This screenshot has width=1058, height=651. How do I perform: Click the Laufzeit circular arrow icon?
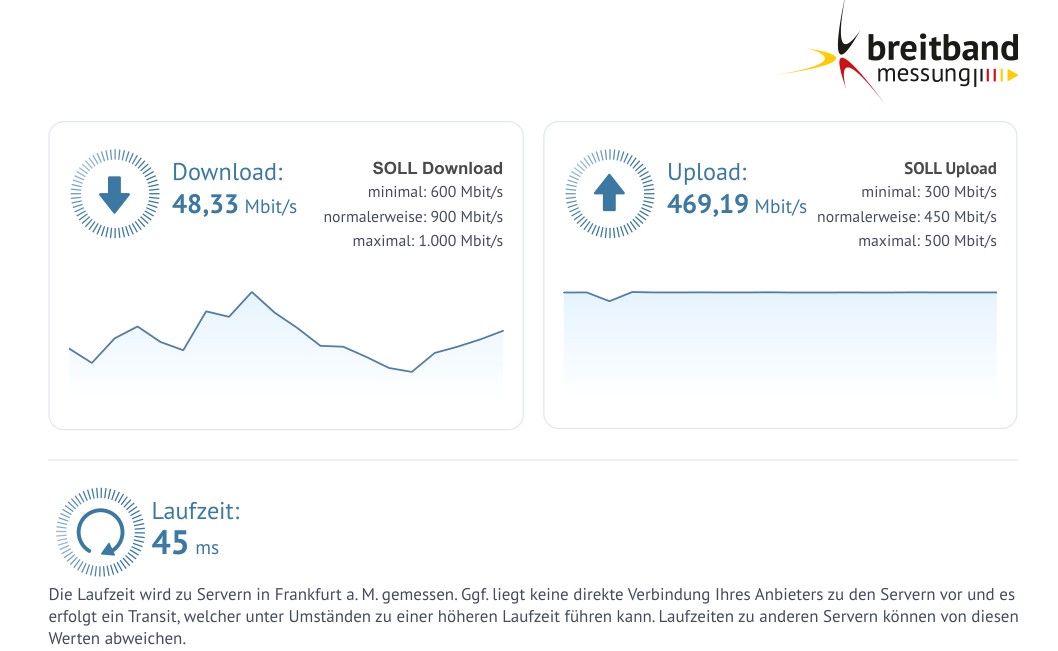101,532
